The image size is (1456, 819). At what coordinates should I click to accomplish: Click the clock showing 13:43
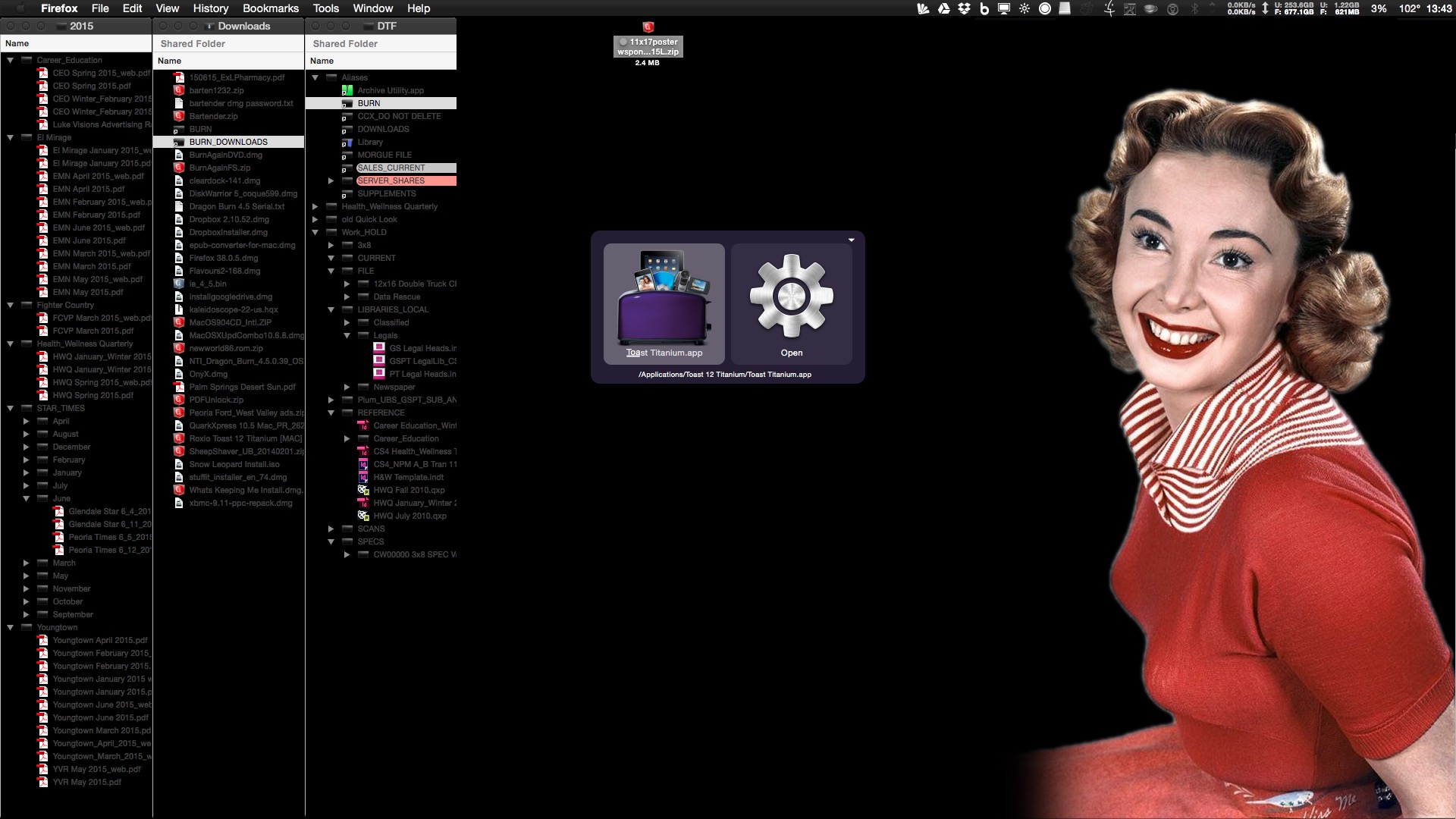coord(1439,8)
